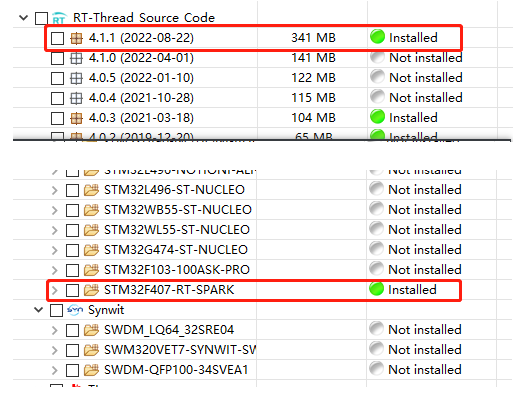Check the 4.0.5 (2022-01-10) checkbox
The height and width of the screenshot is (399, 527).
click(x=57, y=78)
